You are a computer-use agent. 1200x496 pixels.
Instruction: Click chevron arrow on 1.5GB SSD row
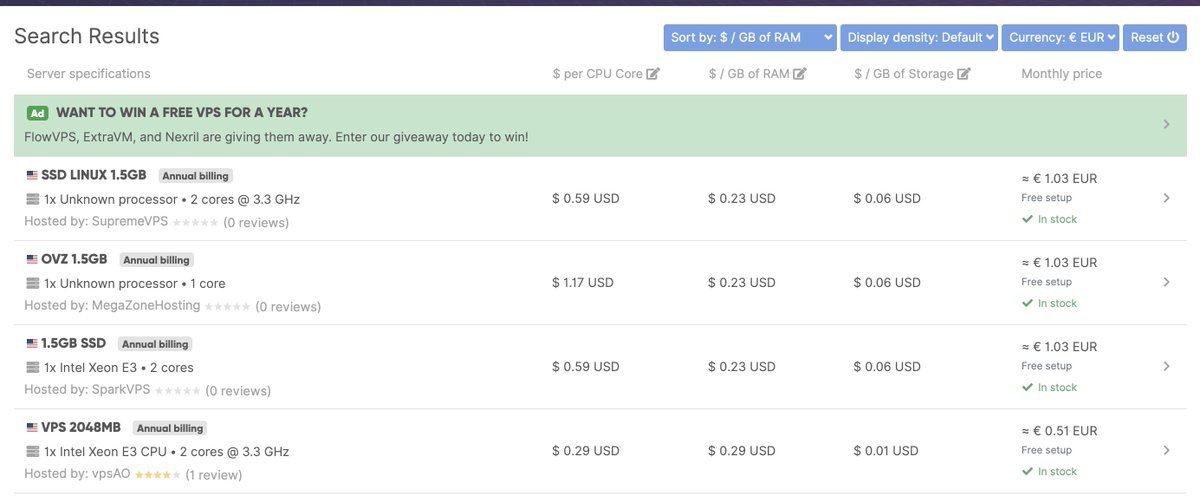(1166, 366)
